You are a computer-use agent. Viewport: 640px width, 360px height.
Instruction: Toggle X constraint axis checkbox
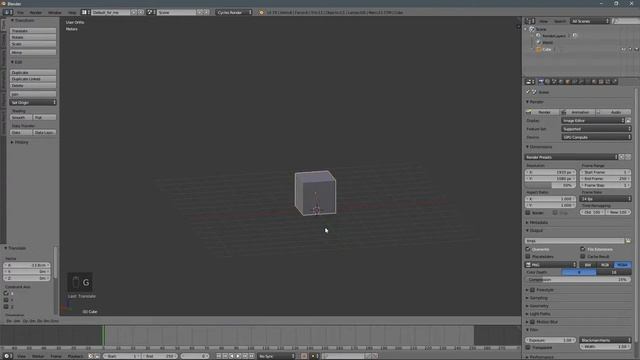(x=6, y=293)
